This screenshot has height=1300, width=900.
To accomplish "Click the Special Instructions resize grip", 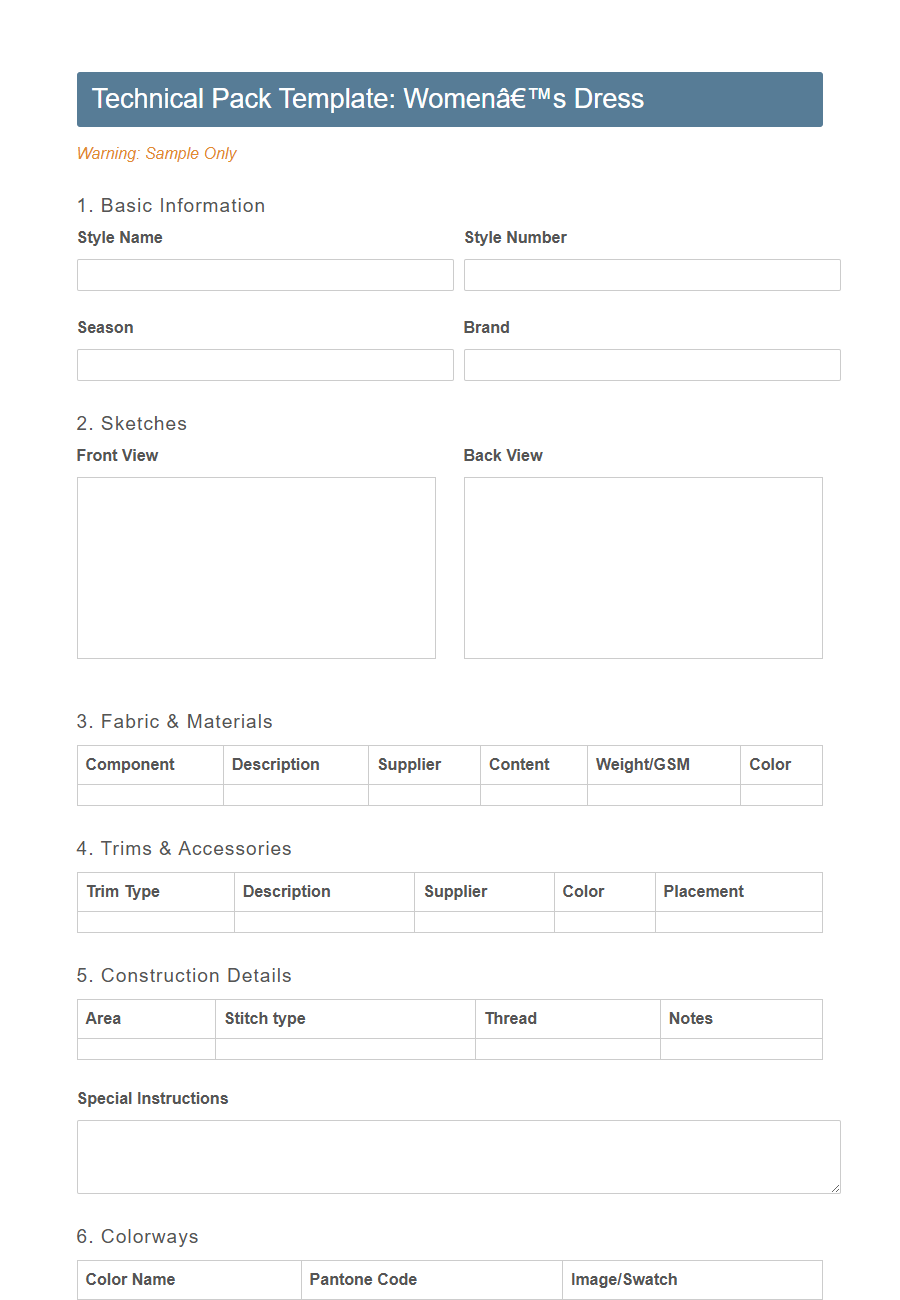I will click(x=834, y=1186).
